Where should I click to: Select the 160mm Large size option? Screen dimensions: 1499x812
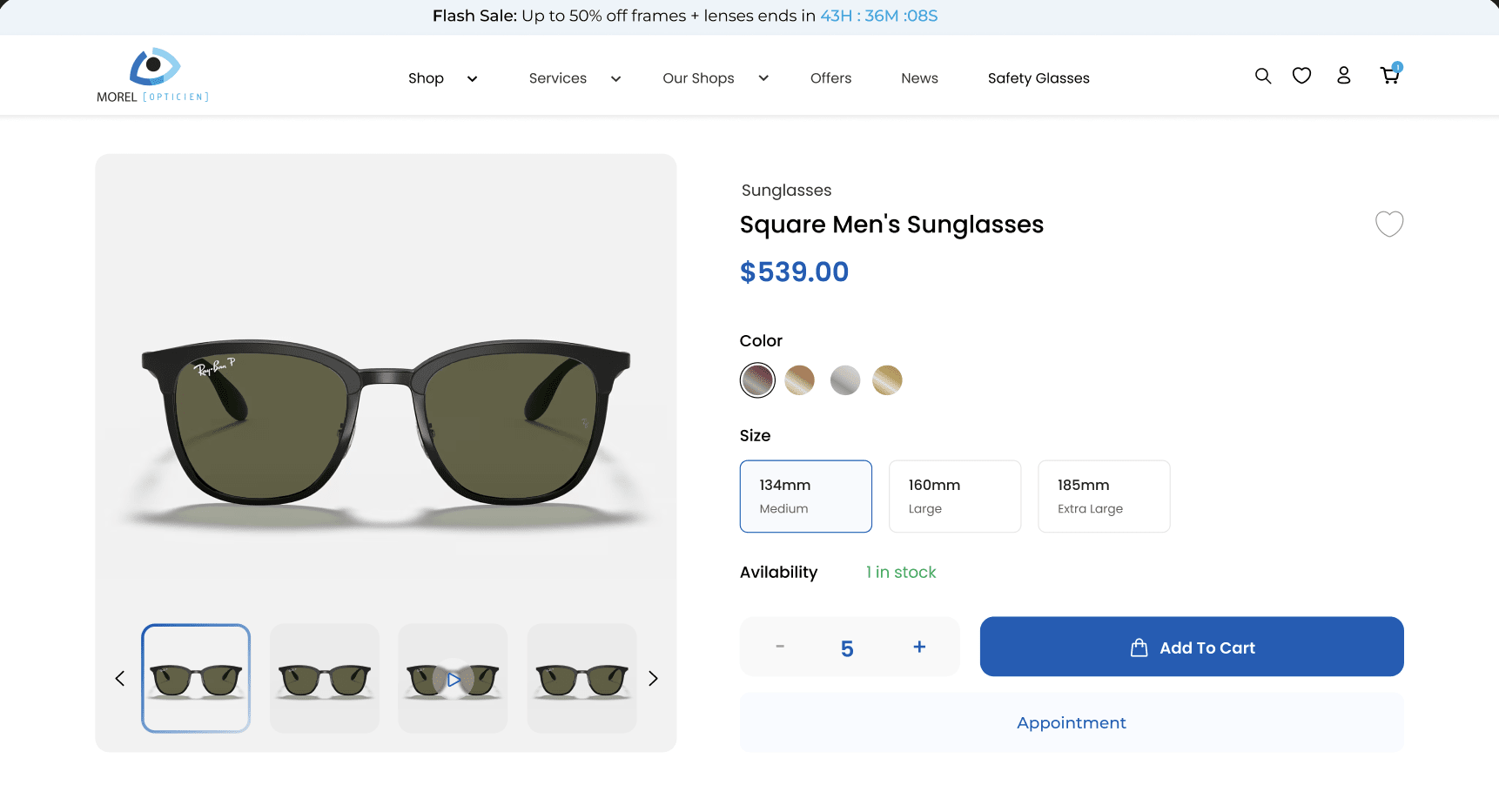pyautogui.click(x=954, y=496)
